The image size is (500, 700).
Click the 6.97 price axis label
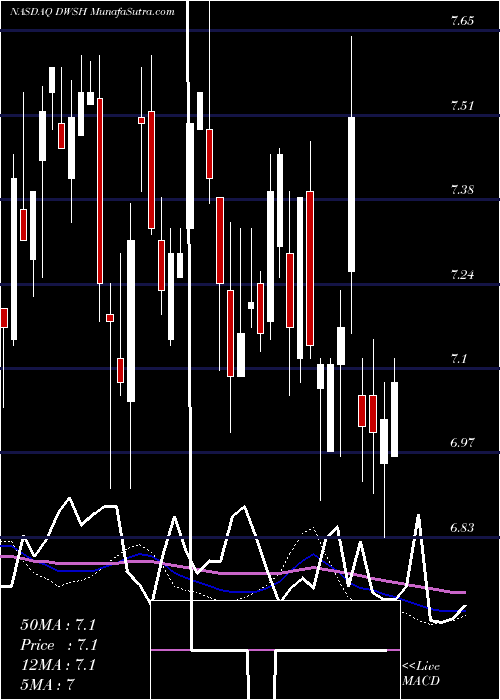pyautogui.click(x=462, y=443)
